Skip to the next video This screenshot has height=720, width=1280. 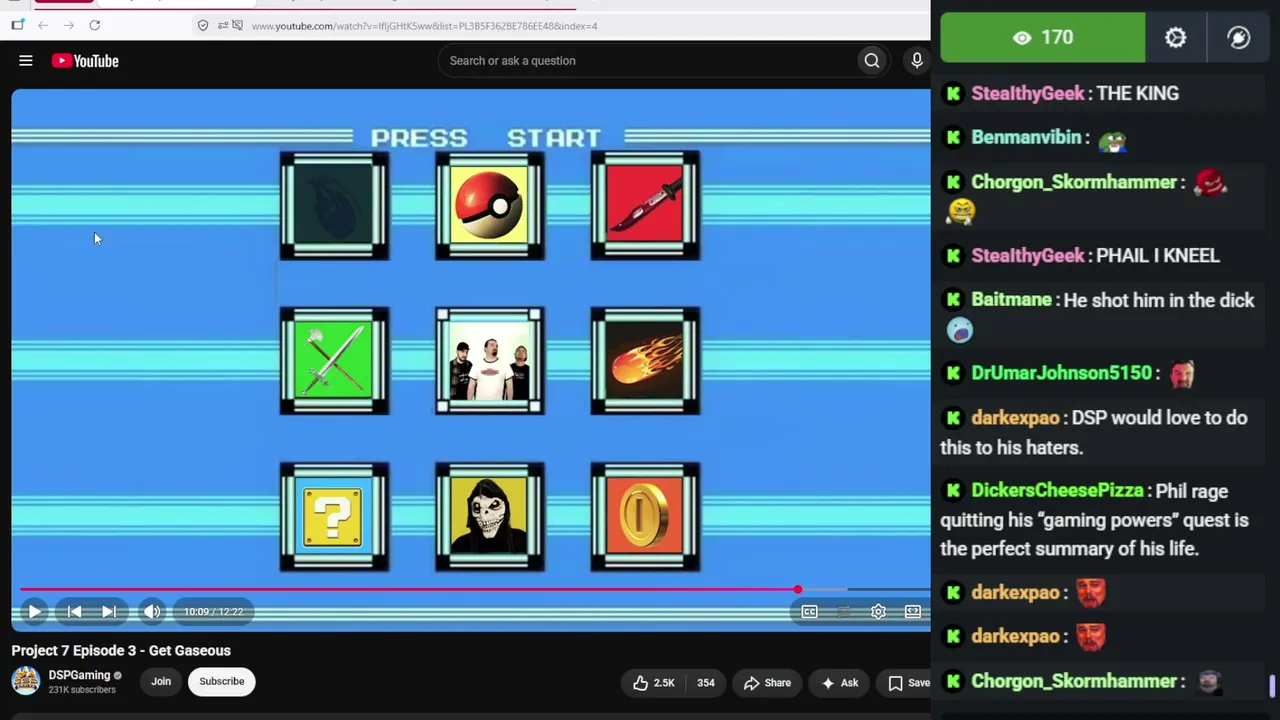[x=109, y=611]
